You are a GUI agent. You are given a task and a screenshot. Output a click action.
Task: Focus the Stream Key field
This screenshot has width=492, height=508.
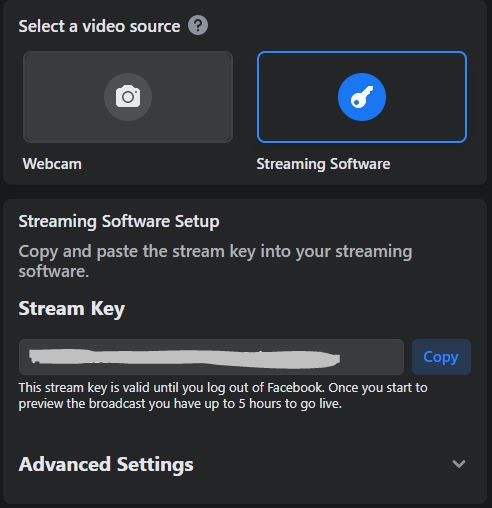tap(211, 357)
